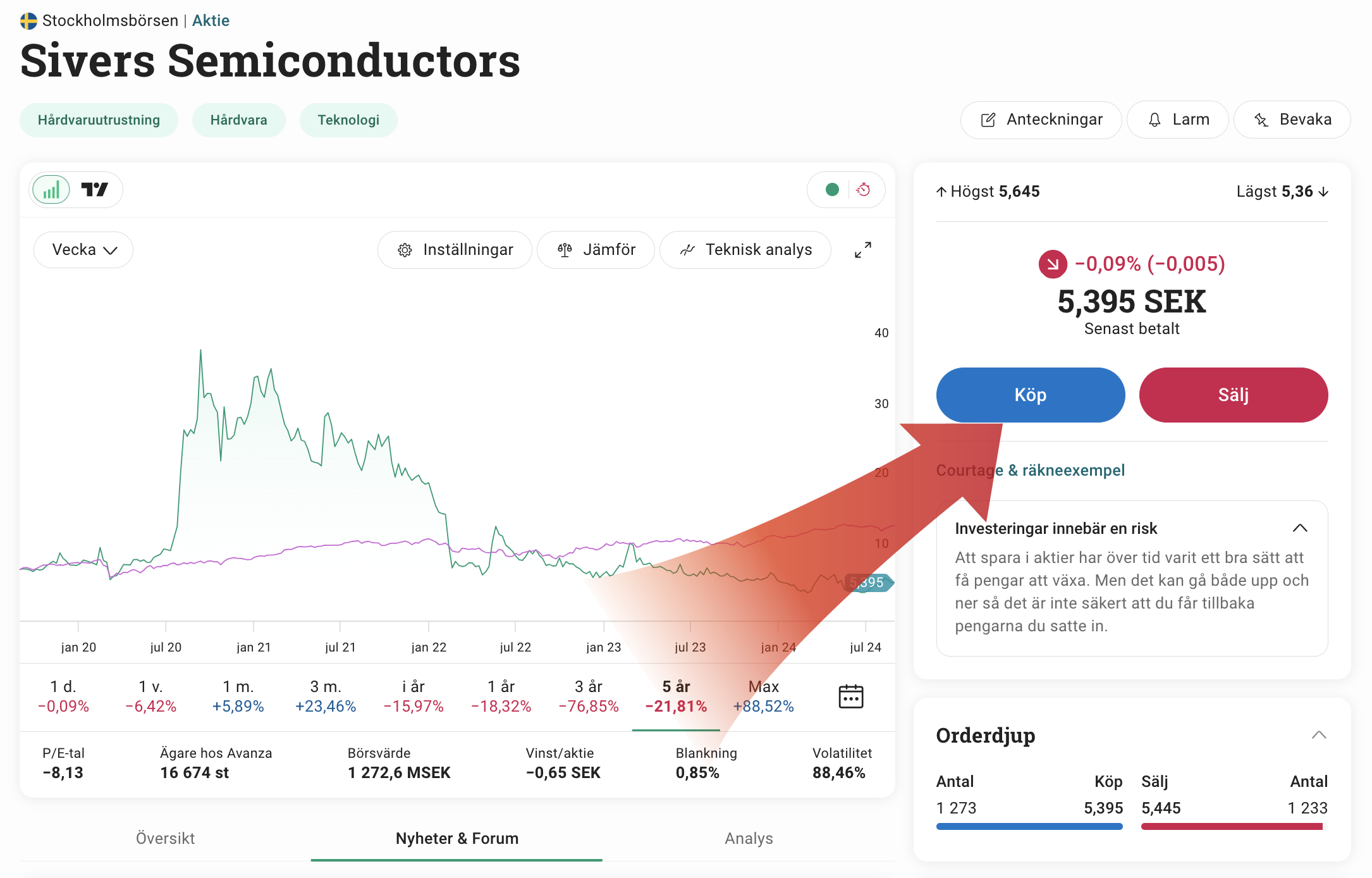The image size is (1372, 878).
Task: Open the Vecka interval dropdown
Action: (83, 250)
